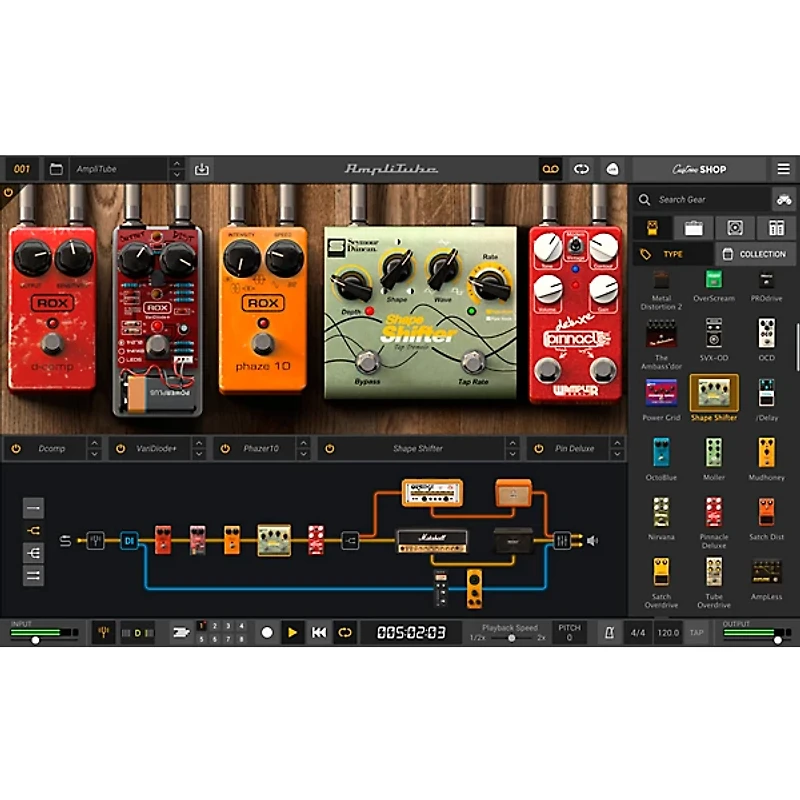Click the cloud upload icon near Custom SHOP
This screenshot has width=800, height=800.
[x=613, y=168]
